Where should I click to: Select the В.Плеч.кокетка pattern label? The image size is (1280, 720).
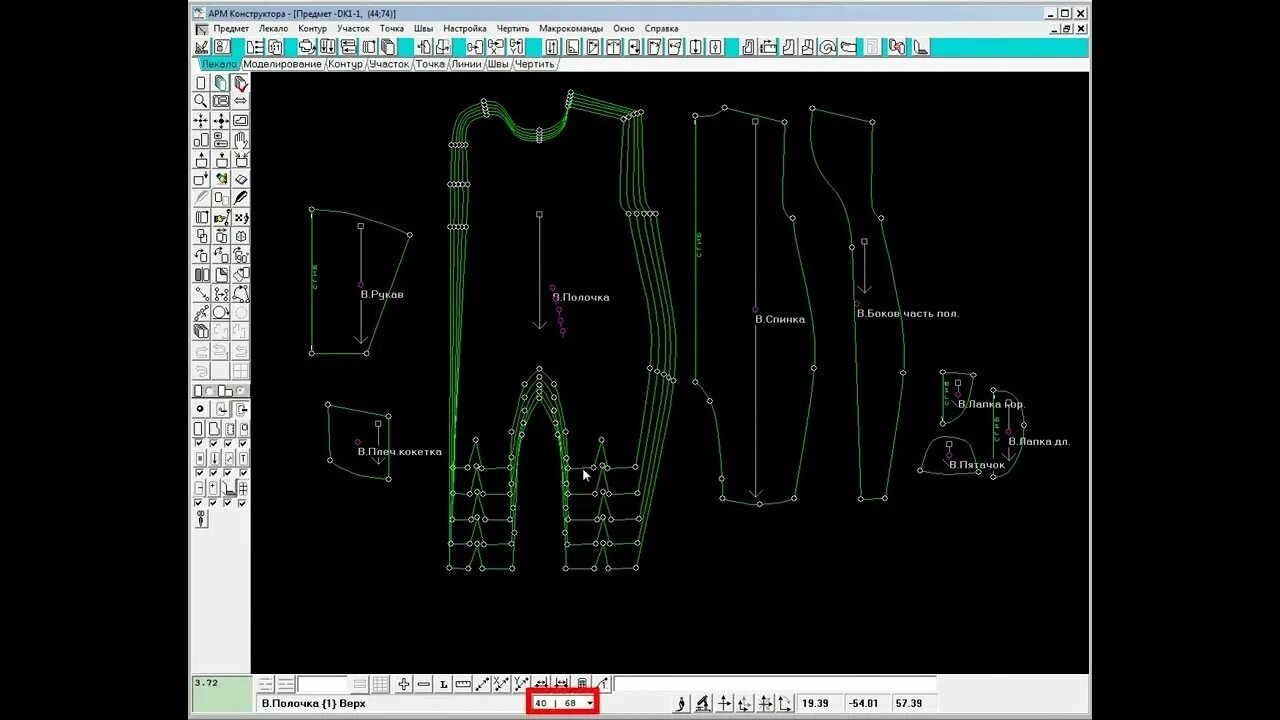[x=400, y=452]
